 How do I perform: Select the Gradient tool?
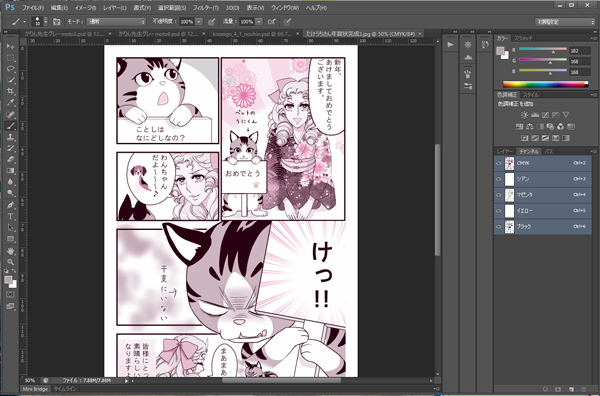10,171
